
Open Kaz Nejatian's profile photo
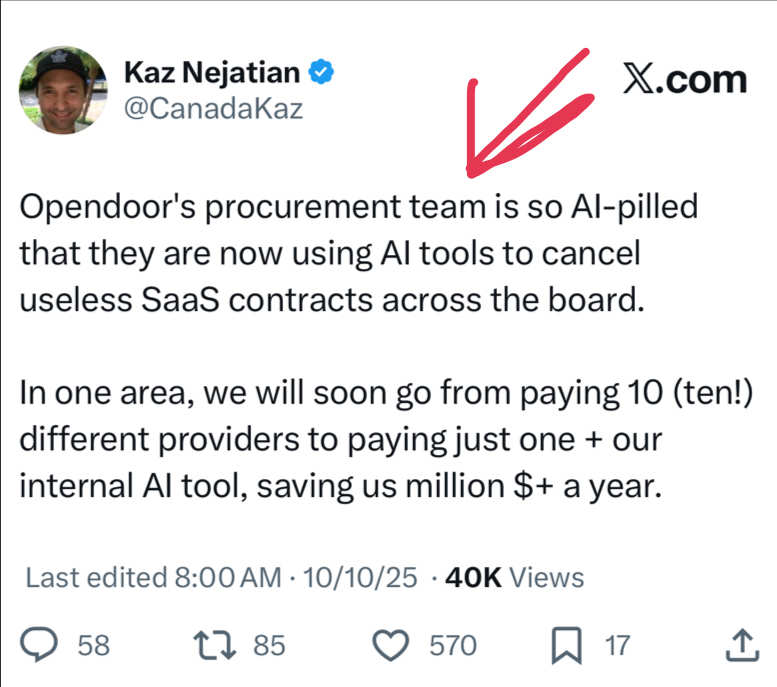[x=62, y=90]
